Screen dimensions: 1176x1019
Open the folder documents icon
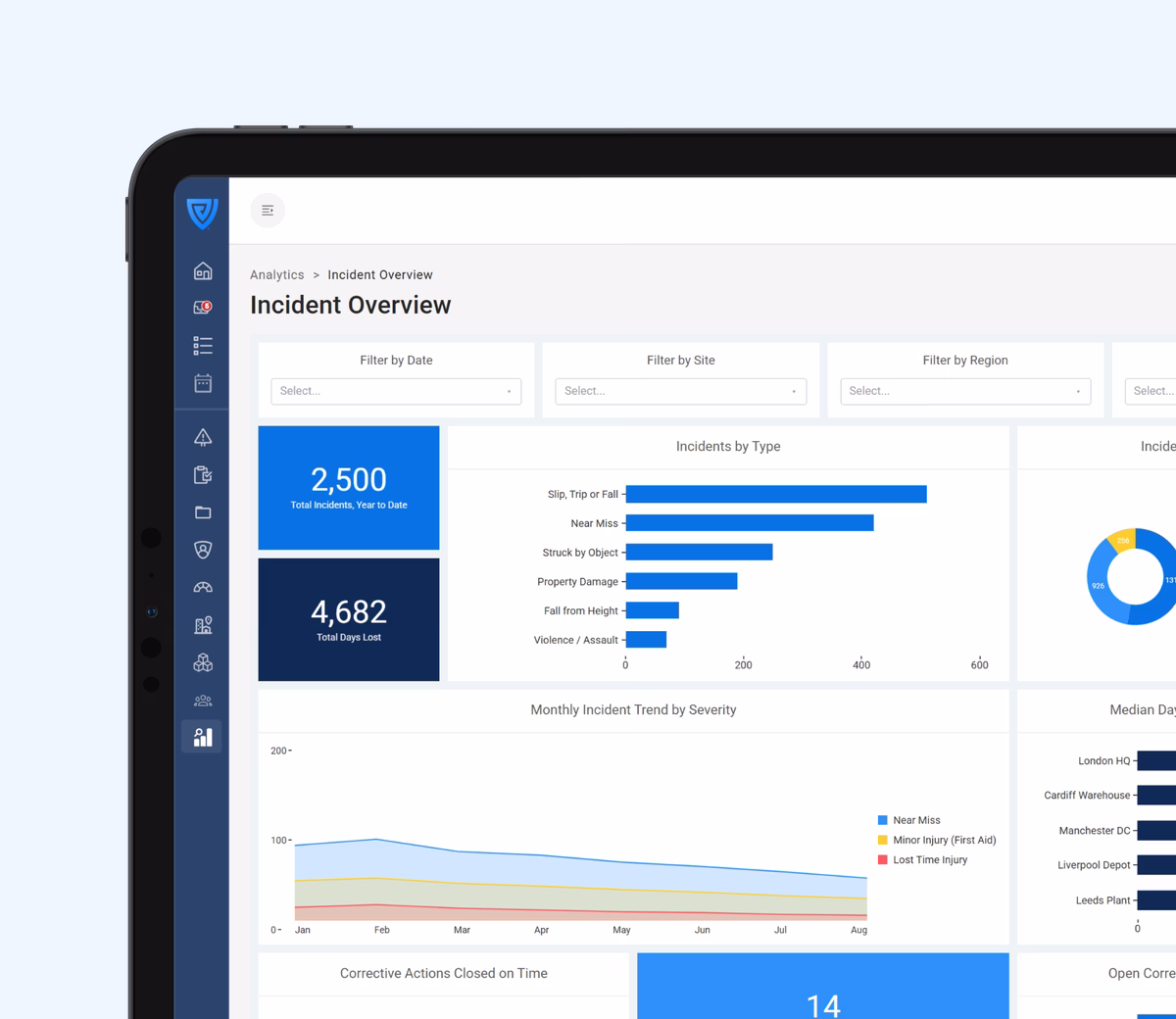pyautogui.click(x=203, y=512)
